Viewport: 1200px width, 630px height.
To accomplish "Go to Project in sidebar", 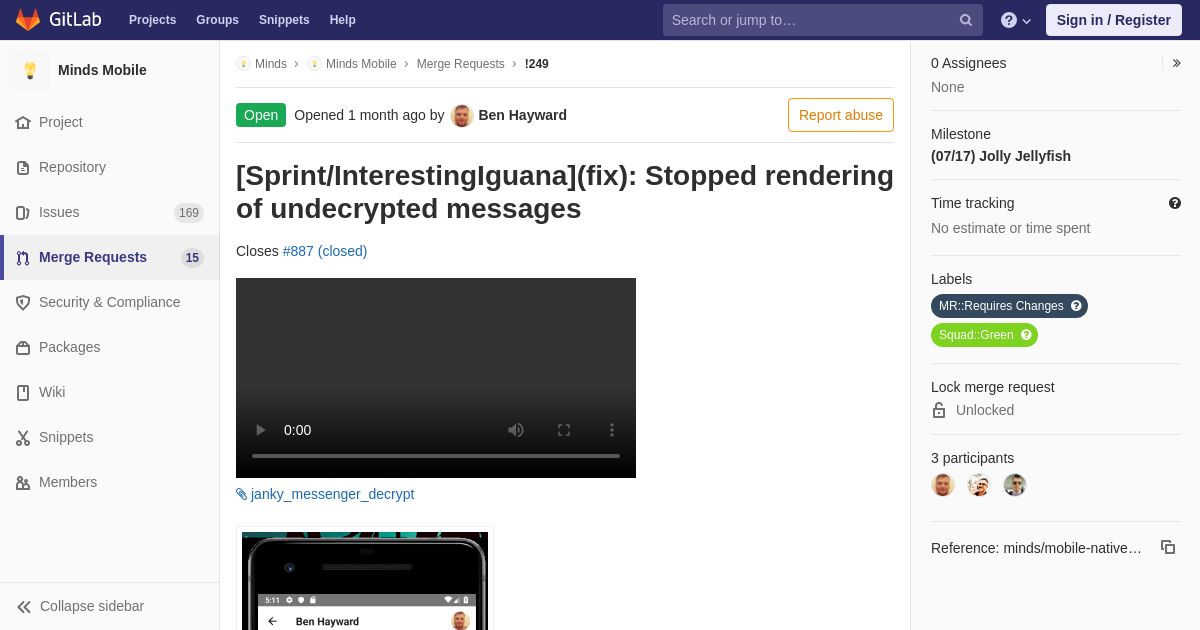I will (x=60, y=122).
